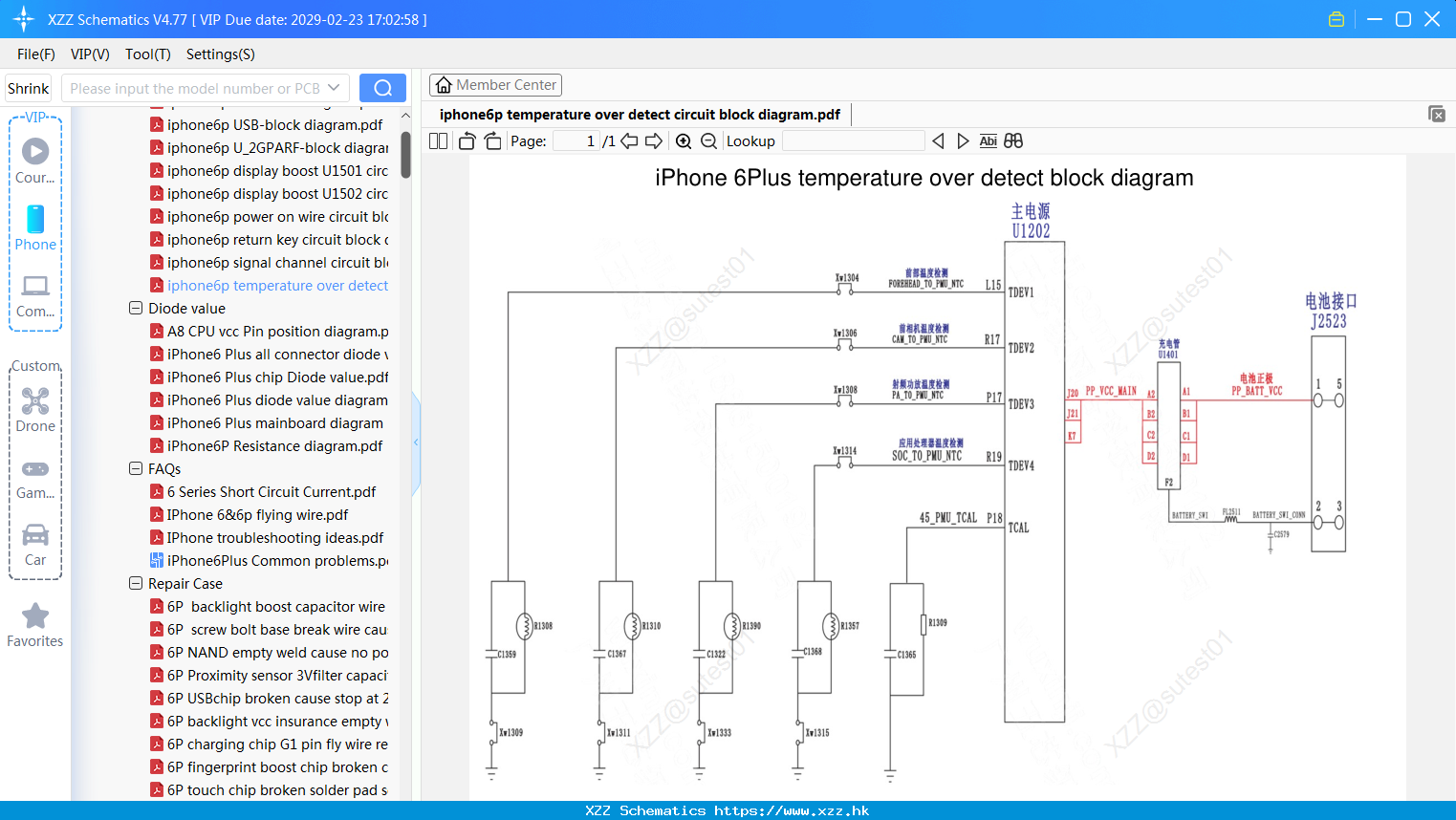Click the file tree vertical scrollbar thumb
This screenshot has height=820, width=1456.
click(x=405, y=155)
